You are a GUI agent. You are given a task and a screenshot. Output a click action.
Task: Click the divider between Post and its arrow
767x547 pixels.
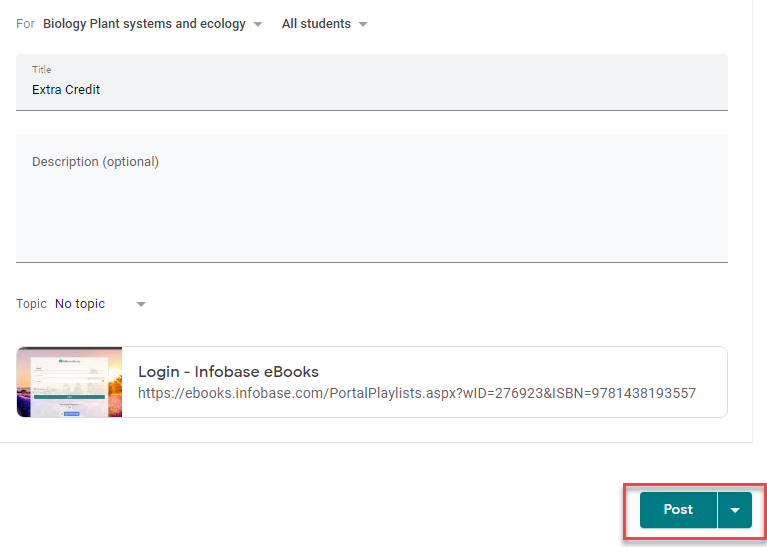click(x=717, y=510)
